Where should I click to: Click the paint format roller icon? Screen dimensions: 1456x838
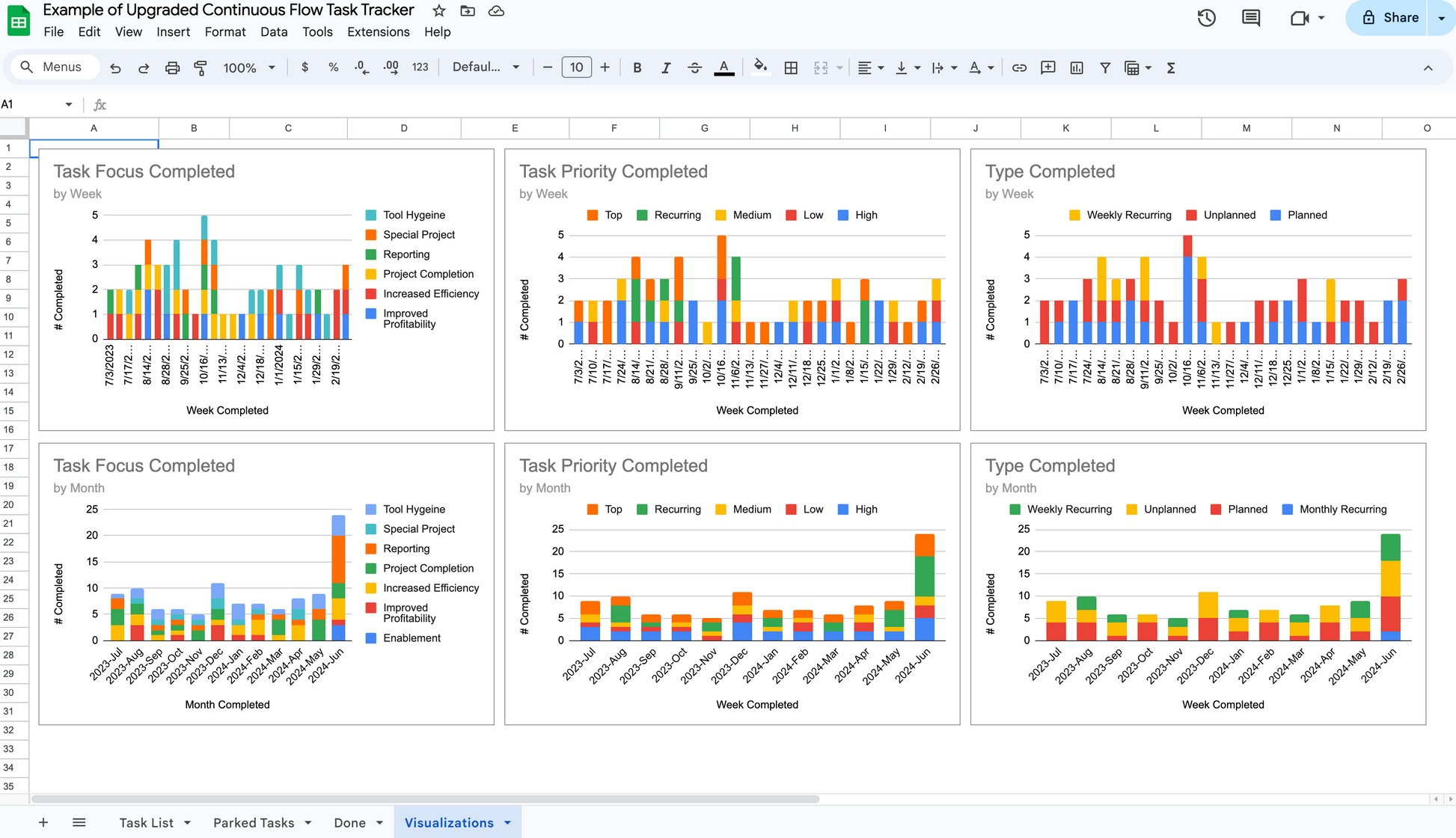click(x=201, y=68)
